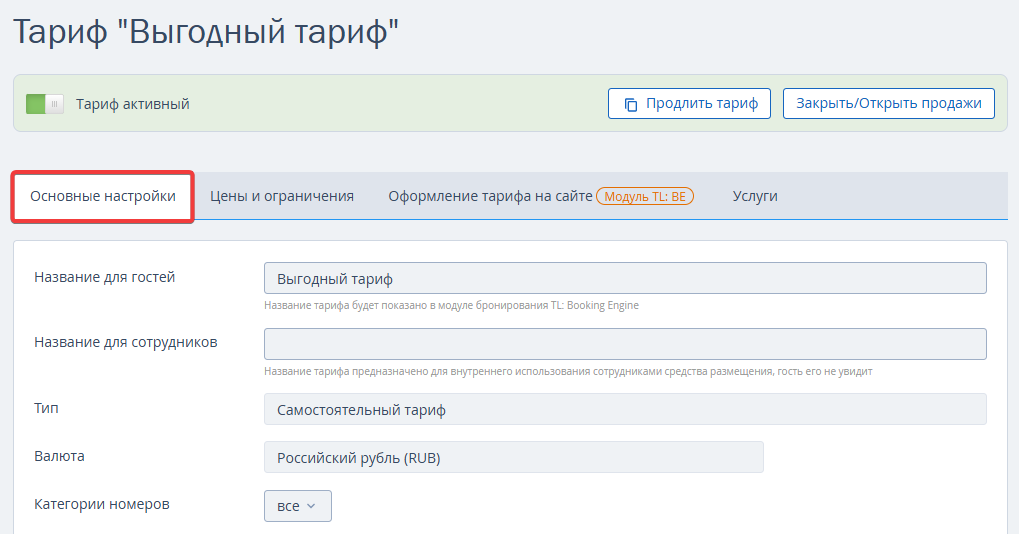This screenshot has height=534, width=1019.
Task: Click the "Продлить тариф" button
Action: tap(689, 104)
